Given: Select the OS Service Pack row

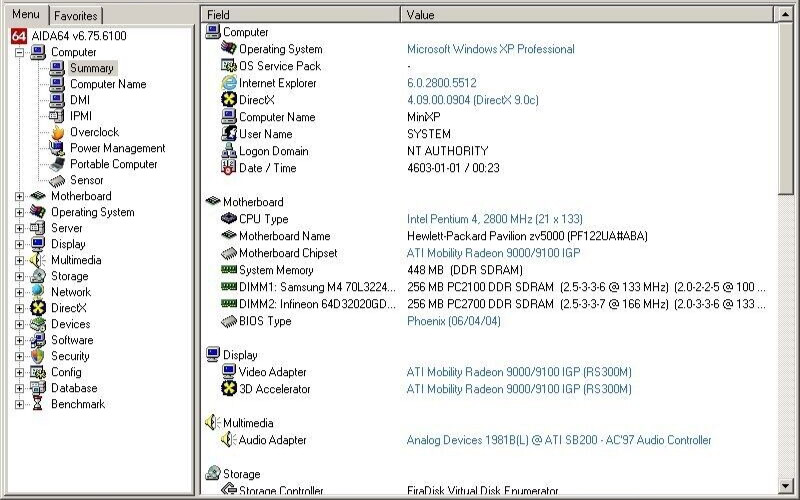Looking at the screenshot, I should [489, 66].
